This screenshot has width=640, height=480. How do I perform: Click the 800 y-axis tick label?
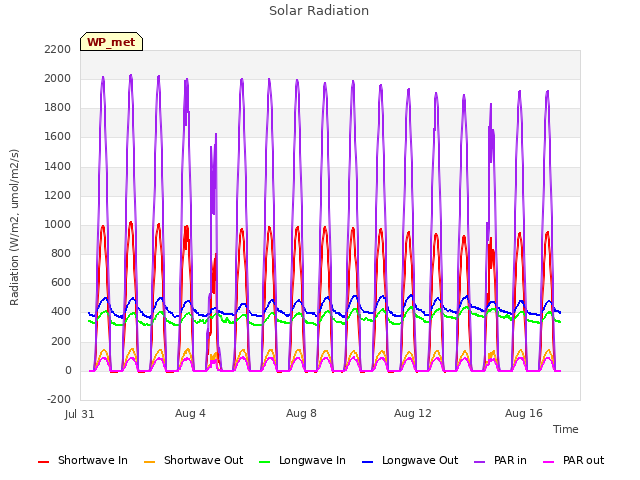pyautogui.click(x=61, y=253)
